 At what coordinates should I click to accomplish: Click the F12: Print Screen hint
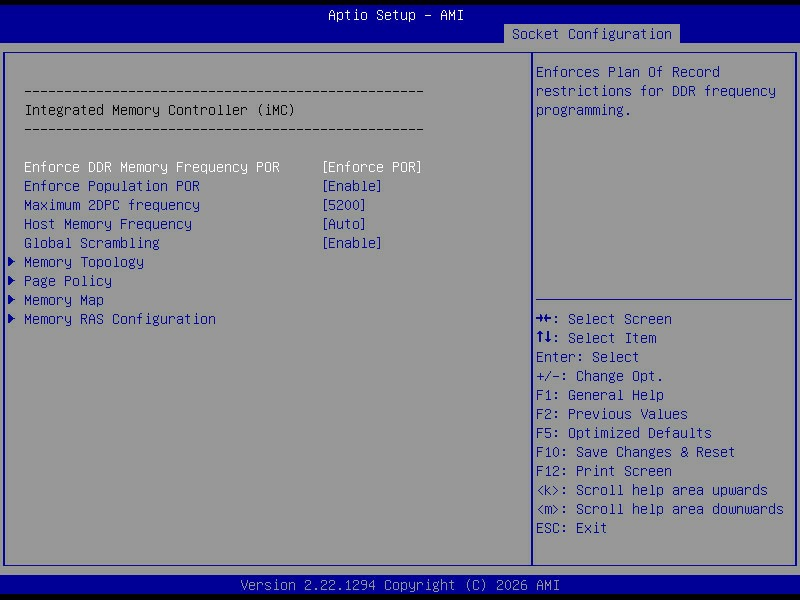[604, 471]
